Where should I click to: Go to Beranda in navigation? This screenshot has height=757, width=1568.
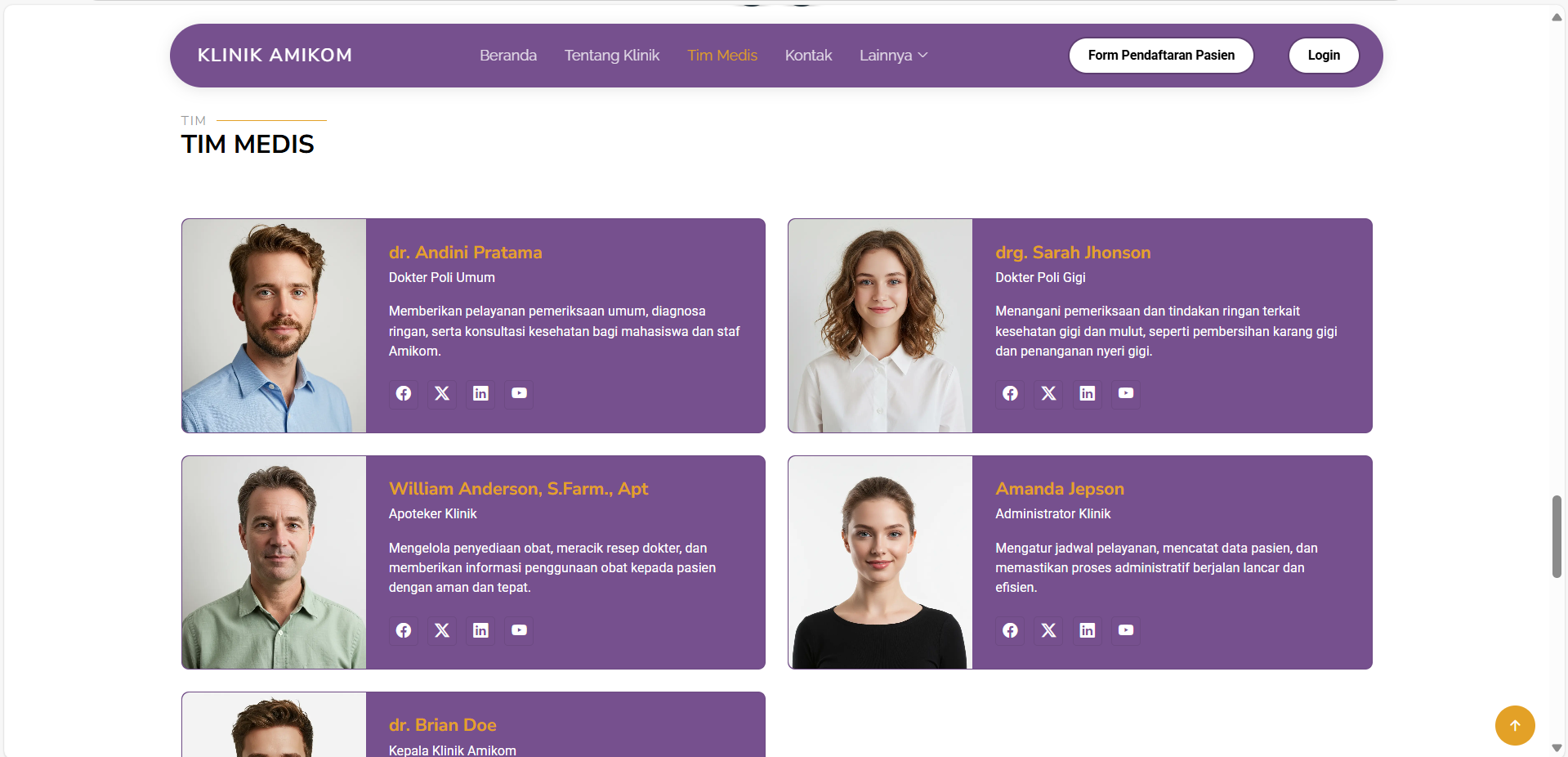[x=507, y=56]
